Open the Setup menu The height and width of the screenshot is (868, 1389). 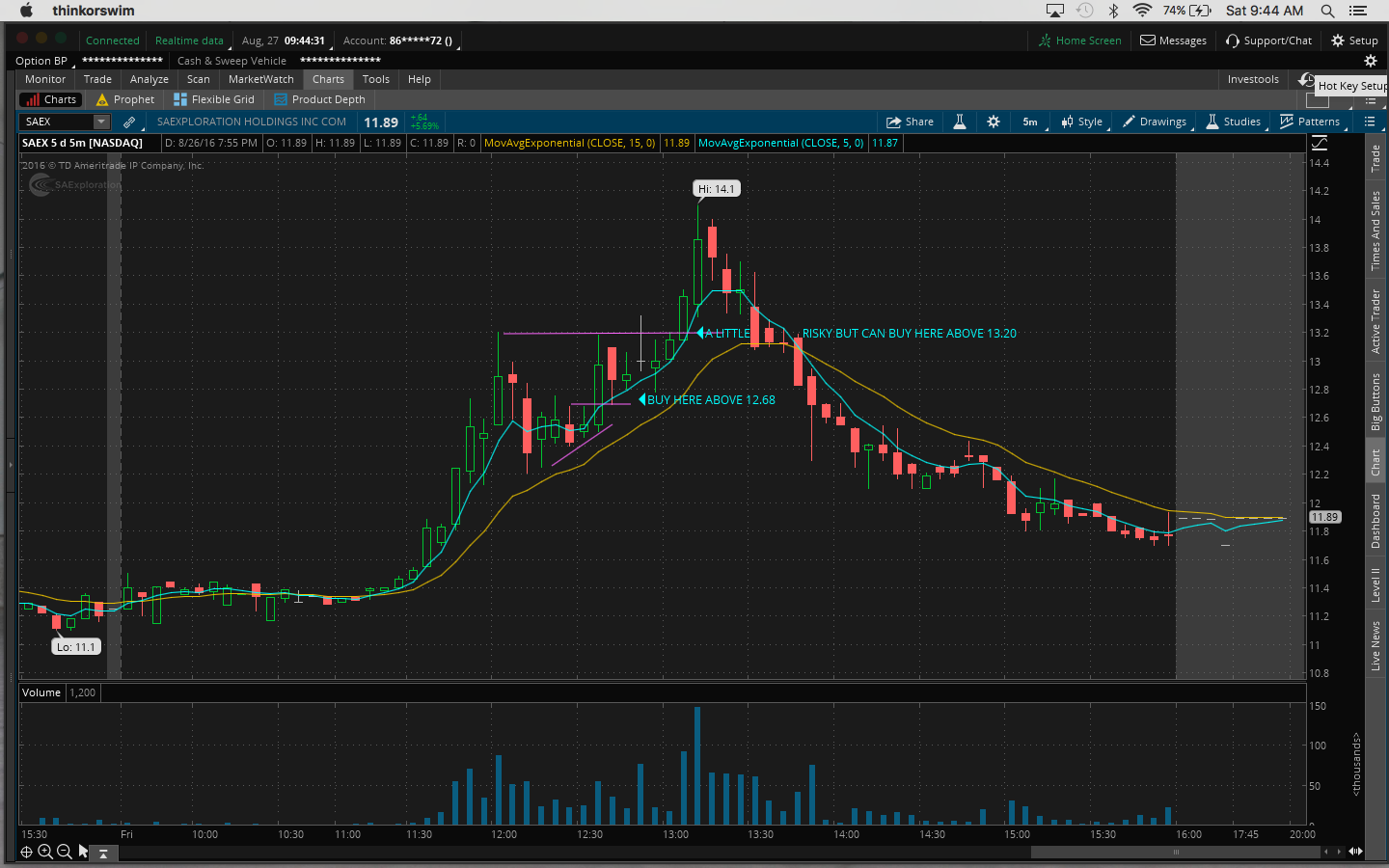tap(1355, 41)
